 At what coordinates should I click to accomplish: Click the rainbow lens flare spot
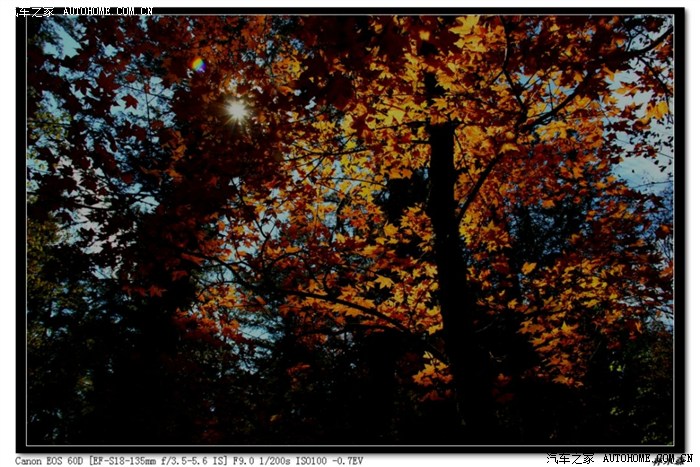(x=197, y=64)
